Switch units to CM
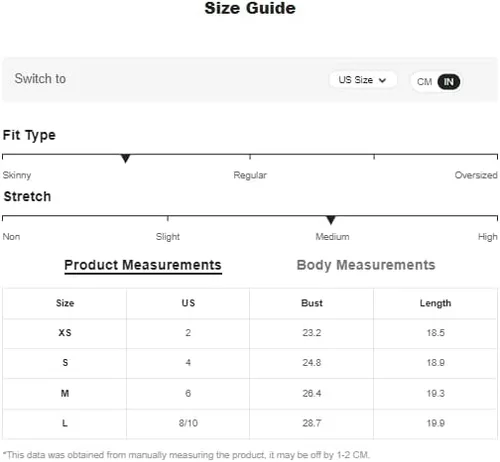This screenshot has width=500, height=462. [x=424, y=82]
